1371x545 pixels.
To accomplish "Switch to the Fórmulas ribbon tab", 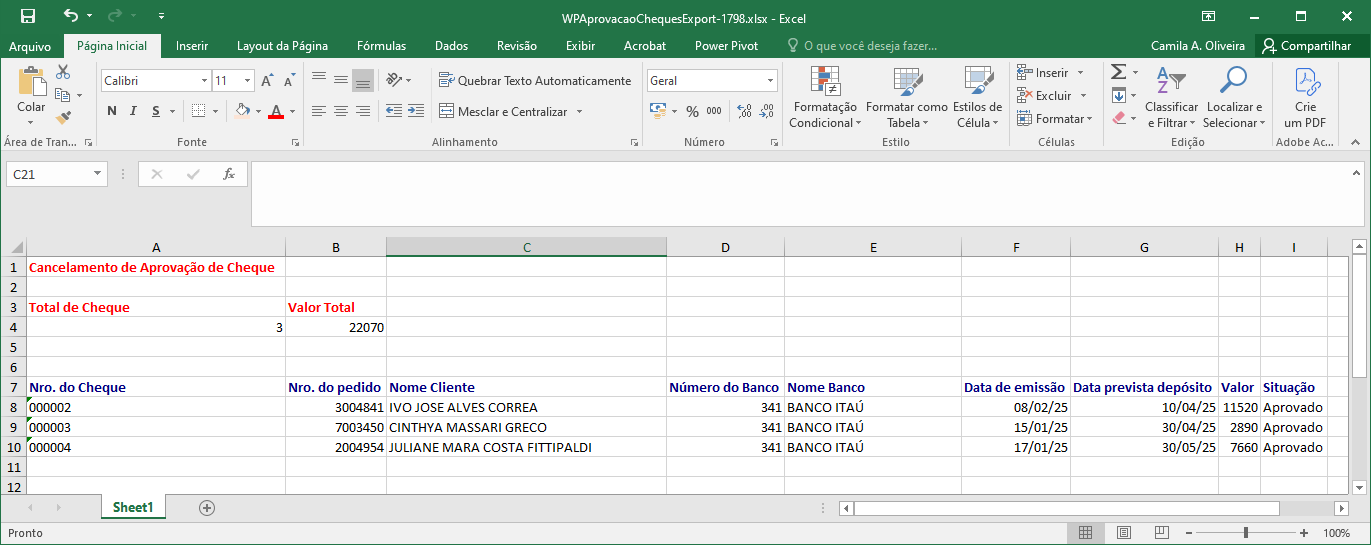I will [x=381, y=46].
